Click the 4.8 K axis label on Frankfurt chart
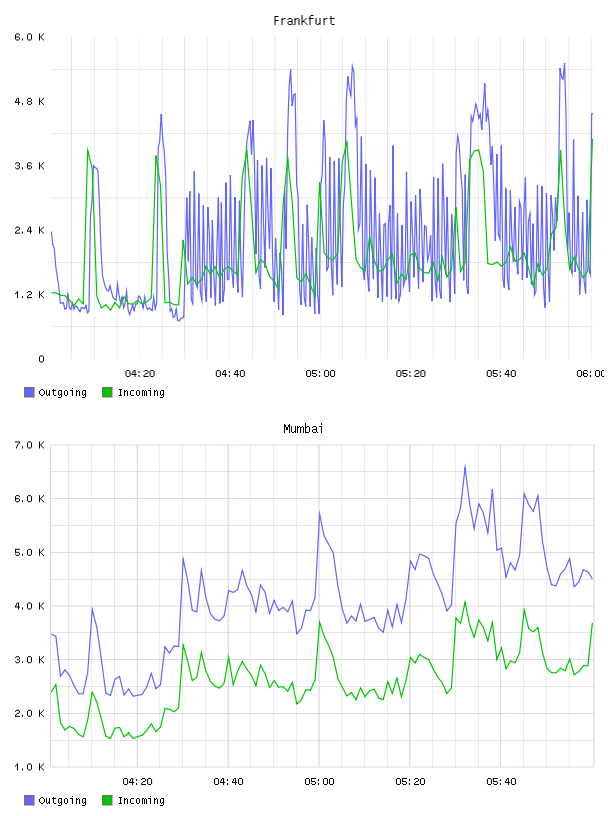 [x=30, y=101]
